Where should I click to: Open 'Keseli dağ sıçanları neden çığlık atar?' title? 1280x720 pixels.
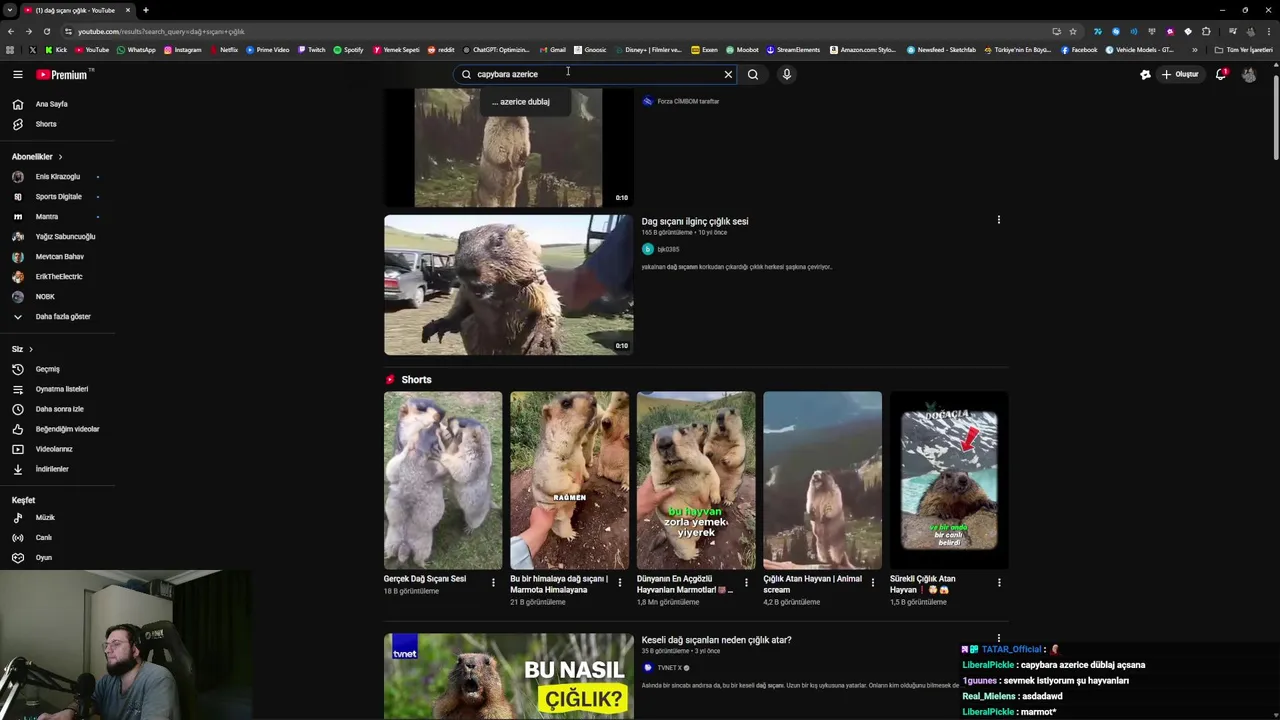tap(716, 640)
